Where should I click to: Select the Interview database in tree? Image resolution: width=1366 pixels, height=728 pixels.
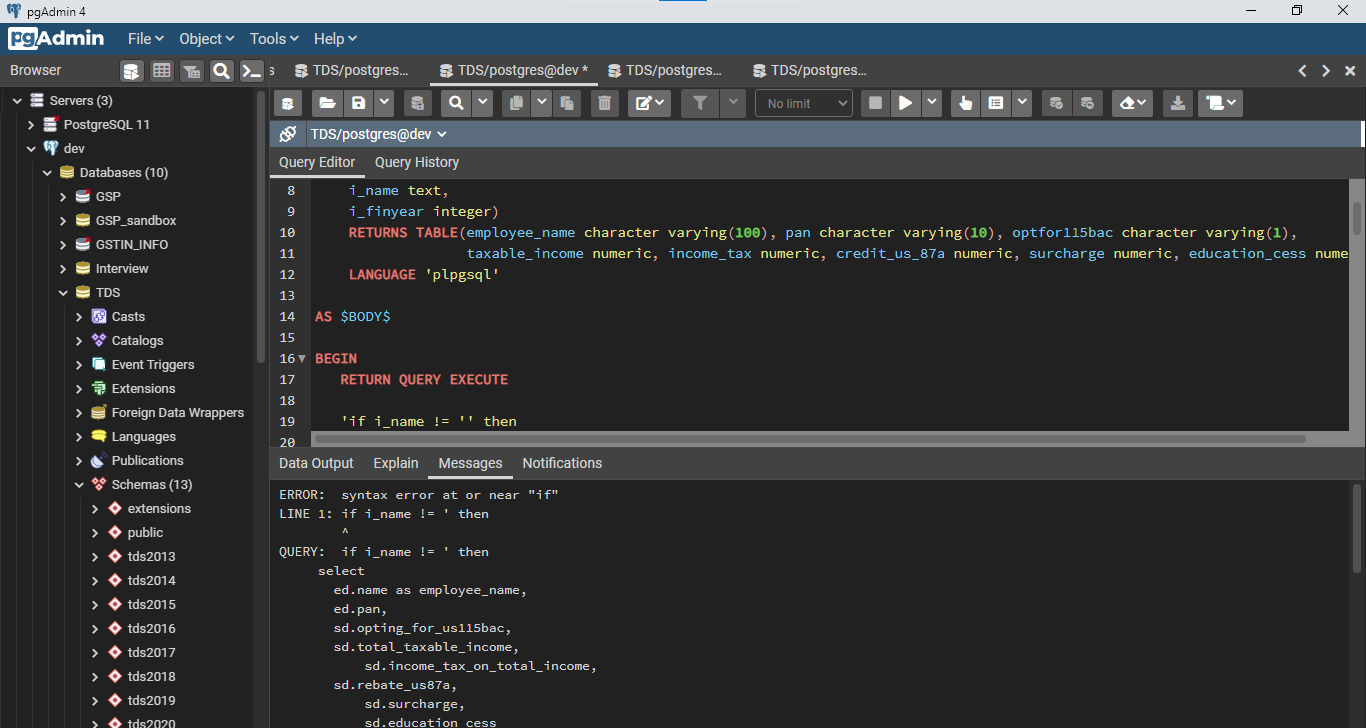[122, 269]
